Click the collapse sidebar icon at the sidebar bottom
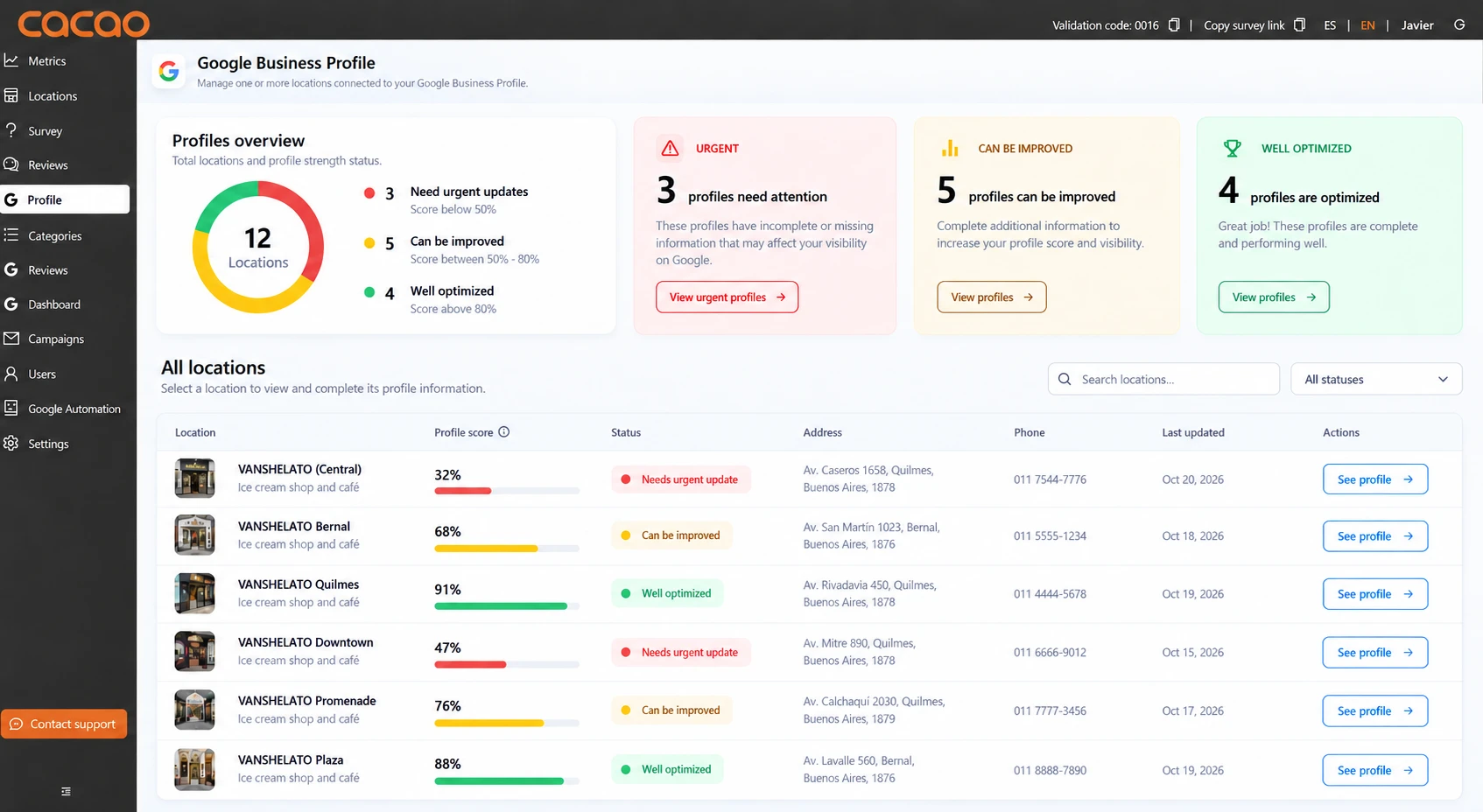This screenshot has width=1483, height=812. coord(66,791)
